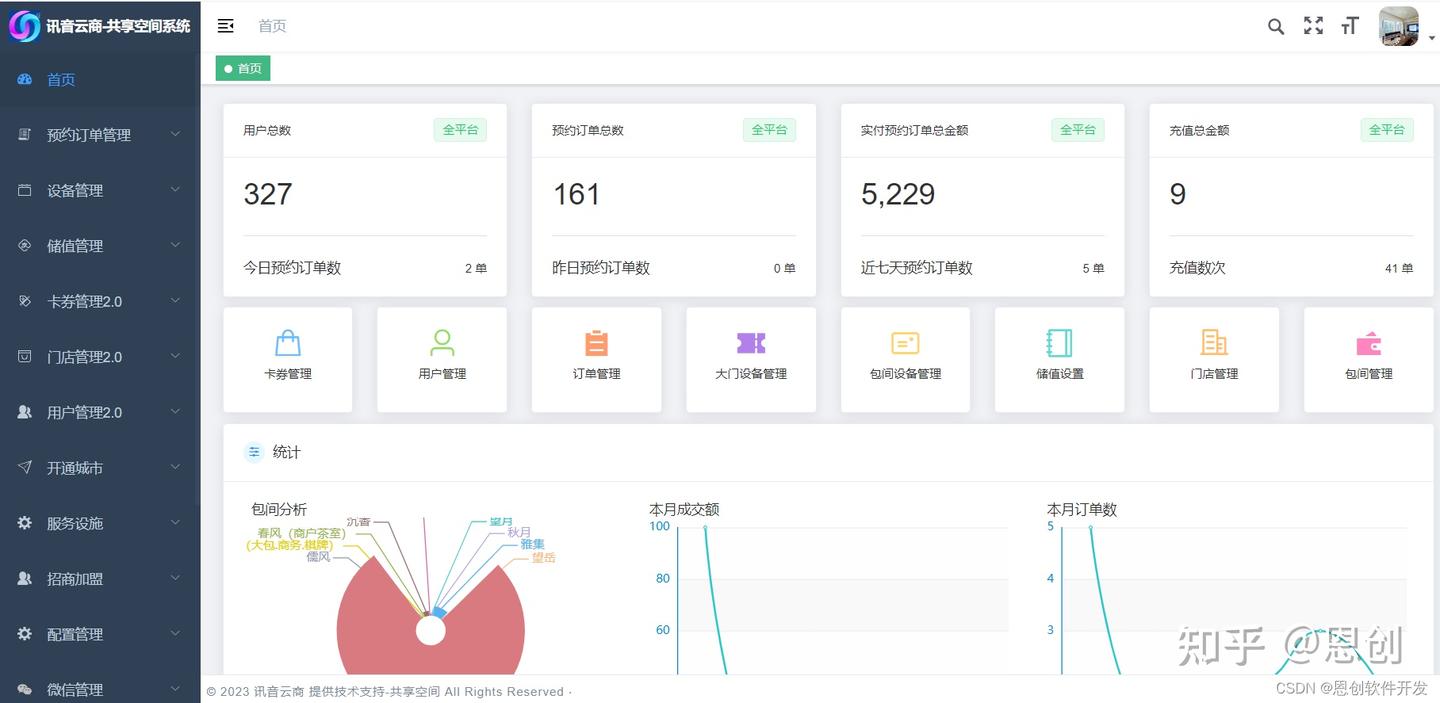Image resolution: width=1440 pixels, height=703 pixels.
Task: Expand 门店管理2.0 menu chevron
Action: 175,356
